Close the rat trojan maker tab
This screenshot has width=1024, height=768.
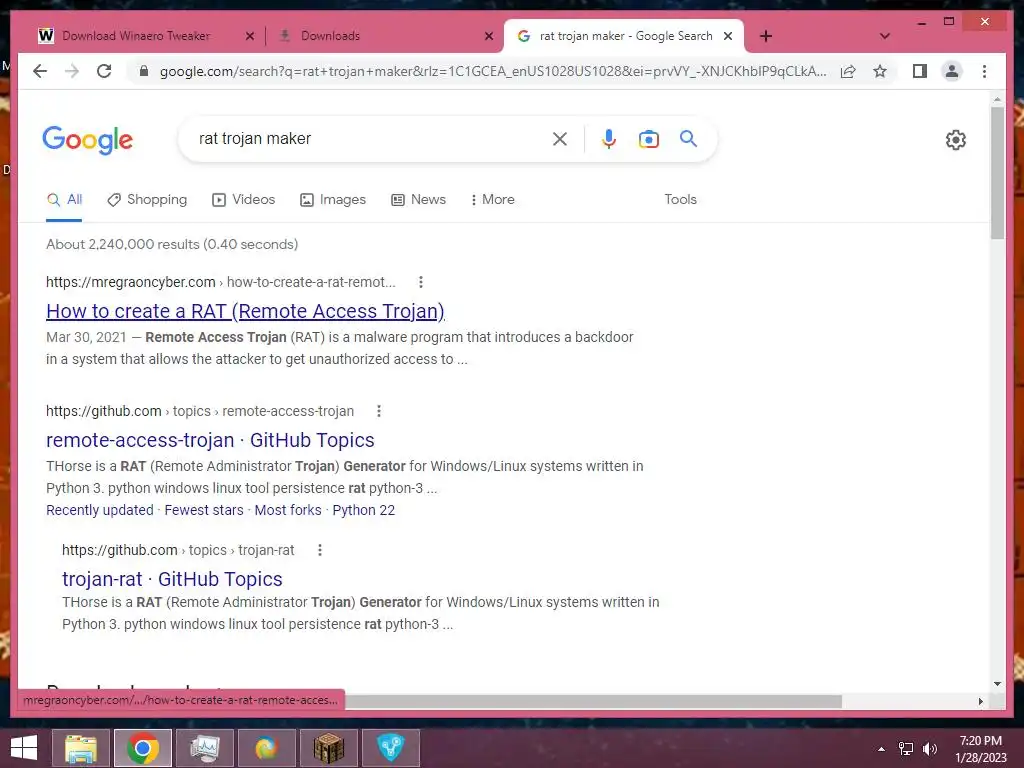pos(728,36)
